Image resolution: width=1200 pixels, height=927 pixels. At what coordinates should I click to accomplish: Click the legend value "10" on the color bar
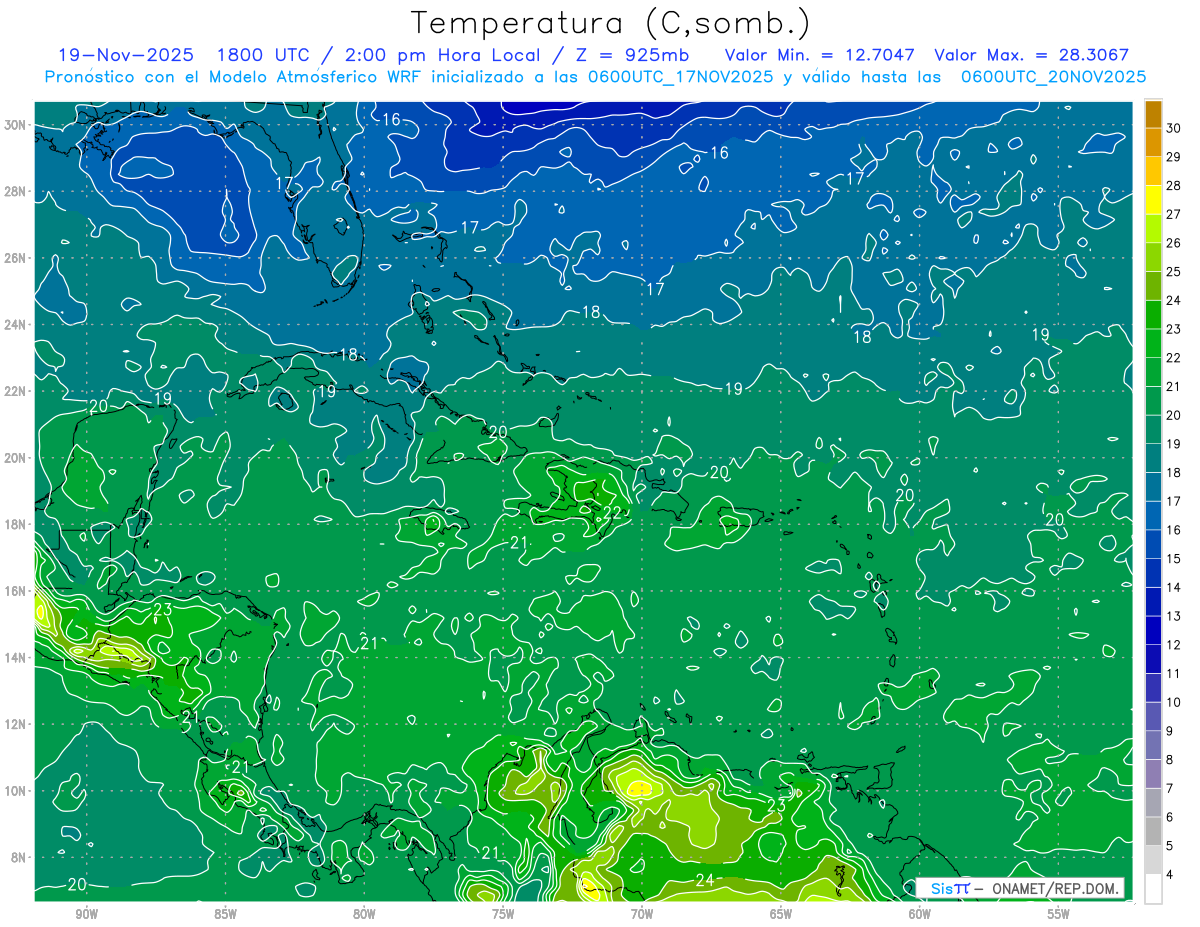coord(1174,702)
